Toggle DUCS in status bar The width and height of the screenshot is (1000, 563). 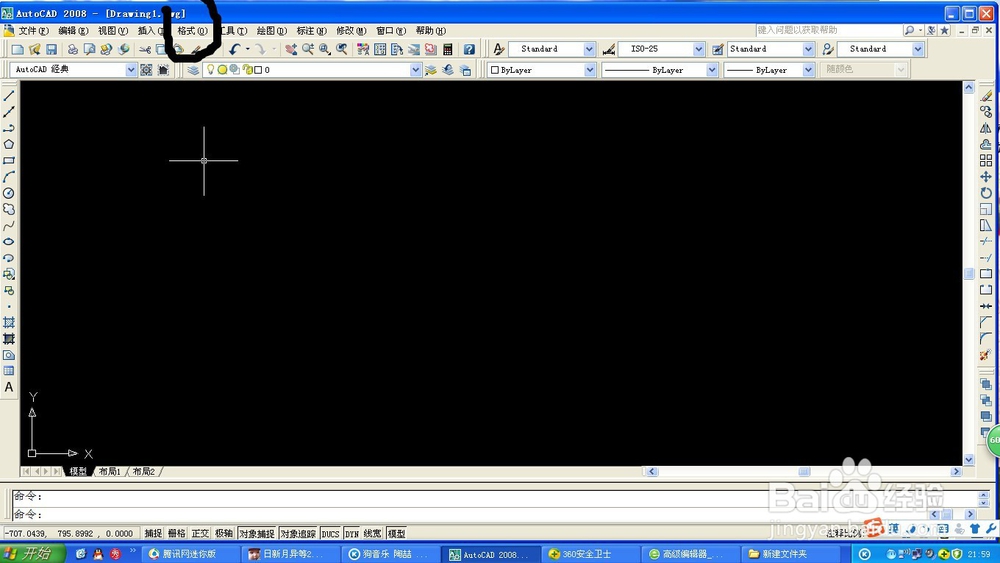pos(330,534)
